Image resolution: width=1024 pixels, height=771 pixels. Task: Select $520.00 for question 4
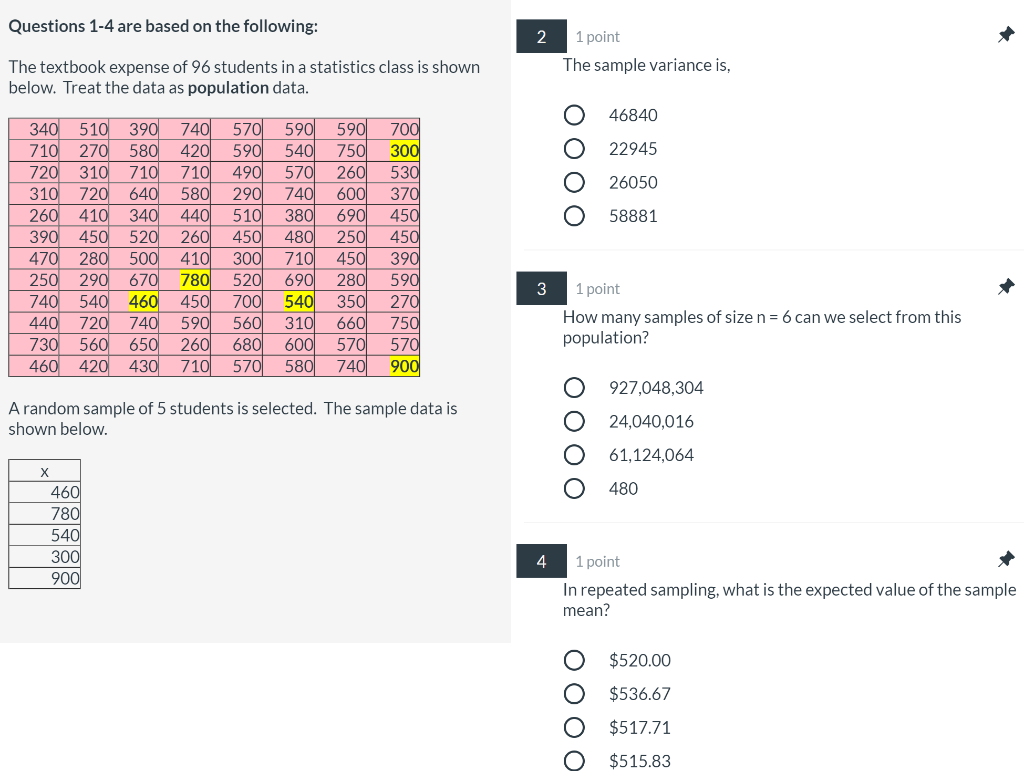pos(575,660)
